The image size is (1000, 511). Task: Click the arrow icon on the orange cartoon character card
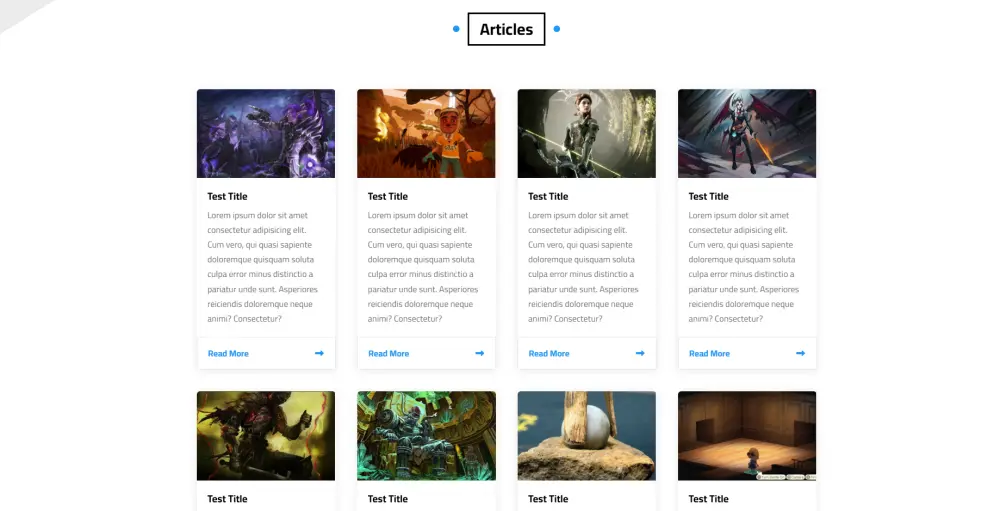click(480, 353)
